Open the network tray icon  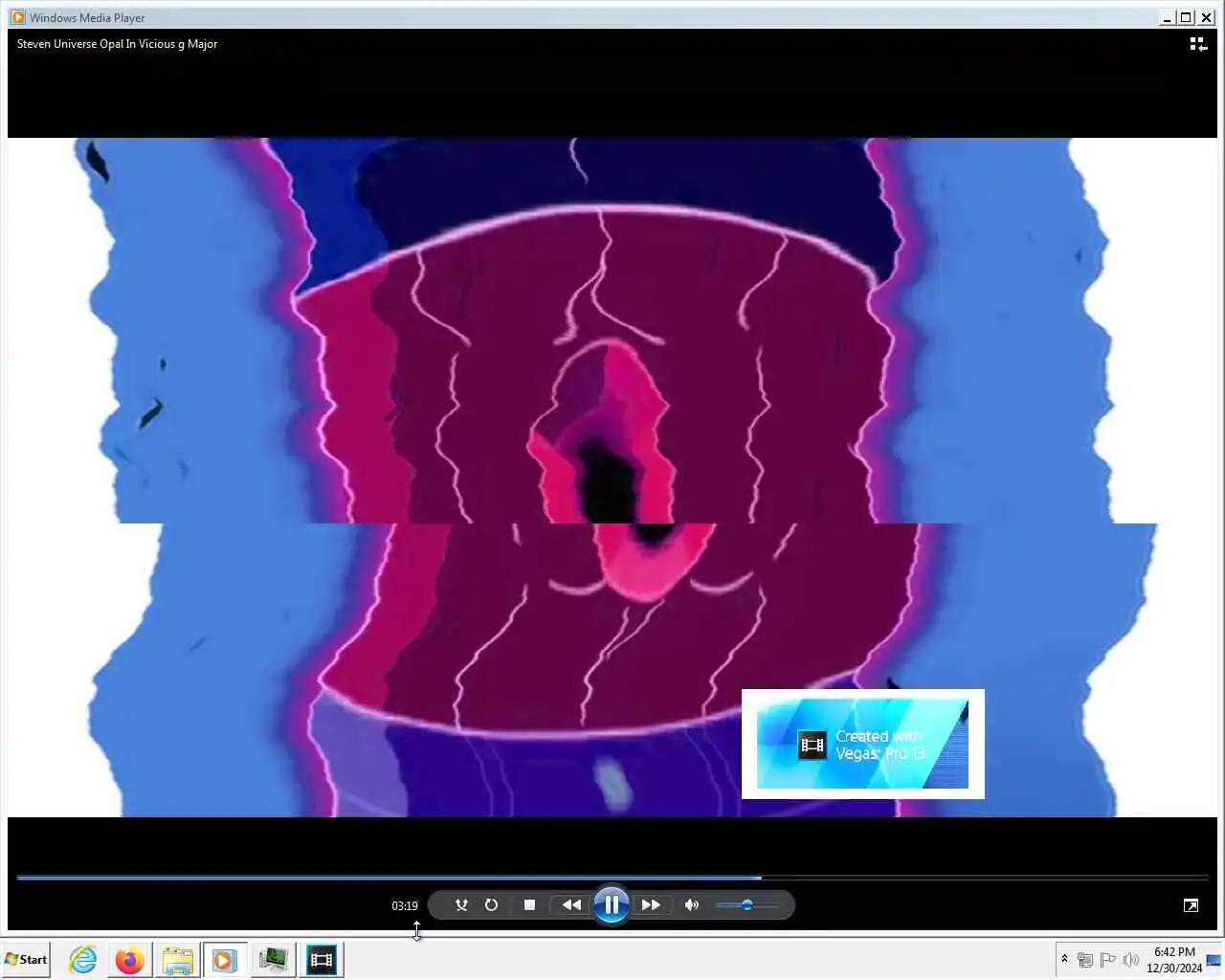(1085, 960)
